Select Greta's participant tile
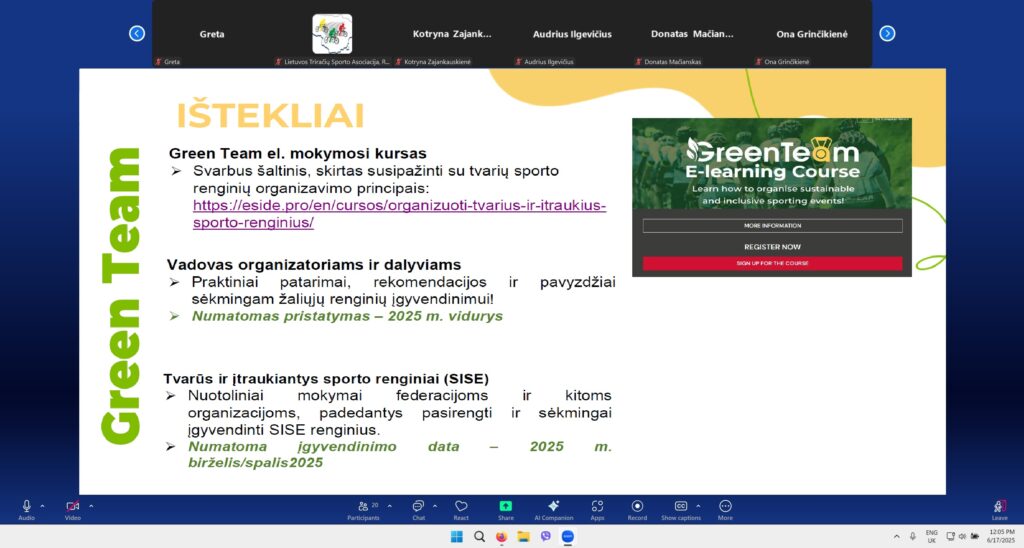Image resolution: width=1024 pixels, height=548 pixels. 212,34
